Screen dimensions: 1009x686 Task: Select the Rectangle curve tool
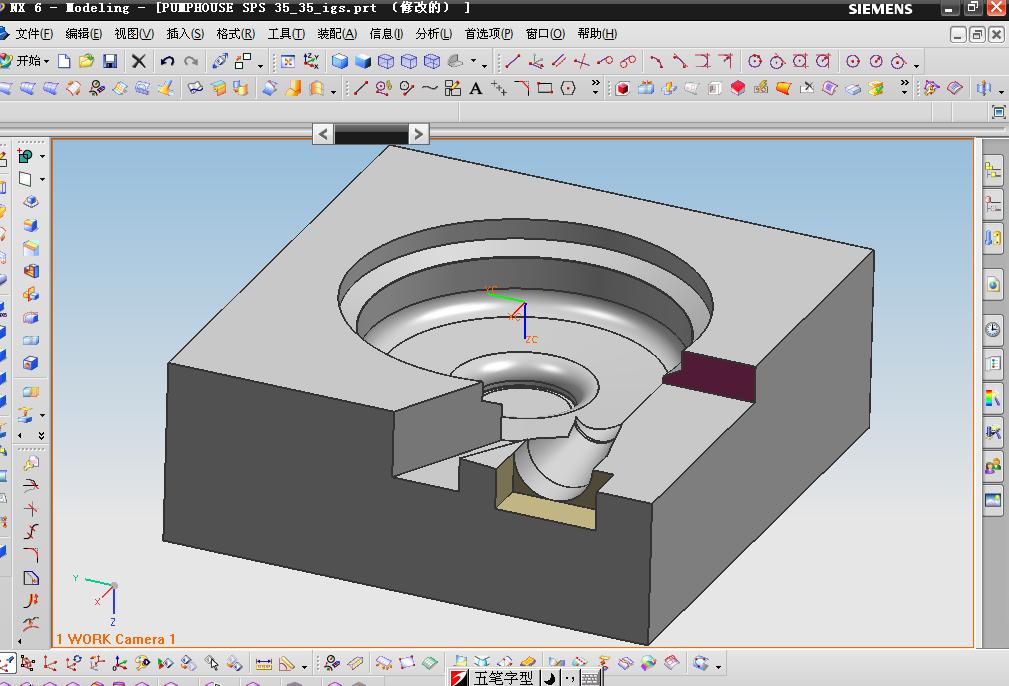pyautogui.click(x=545, y=89)
